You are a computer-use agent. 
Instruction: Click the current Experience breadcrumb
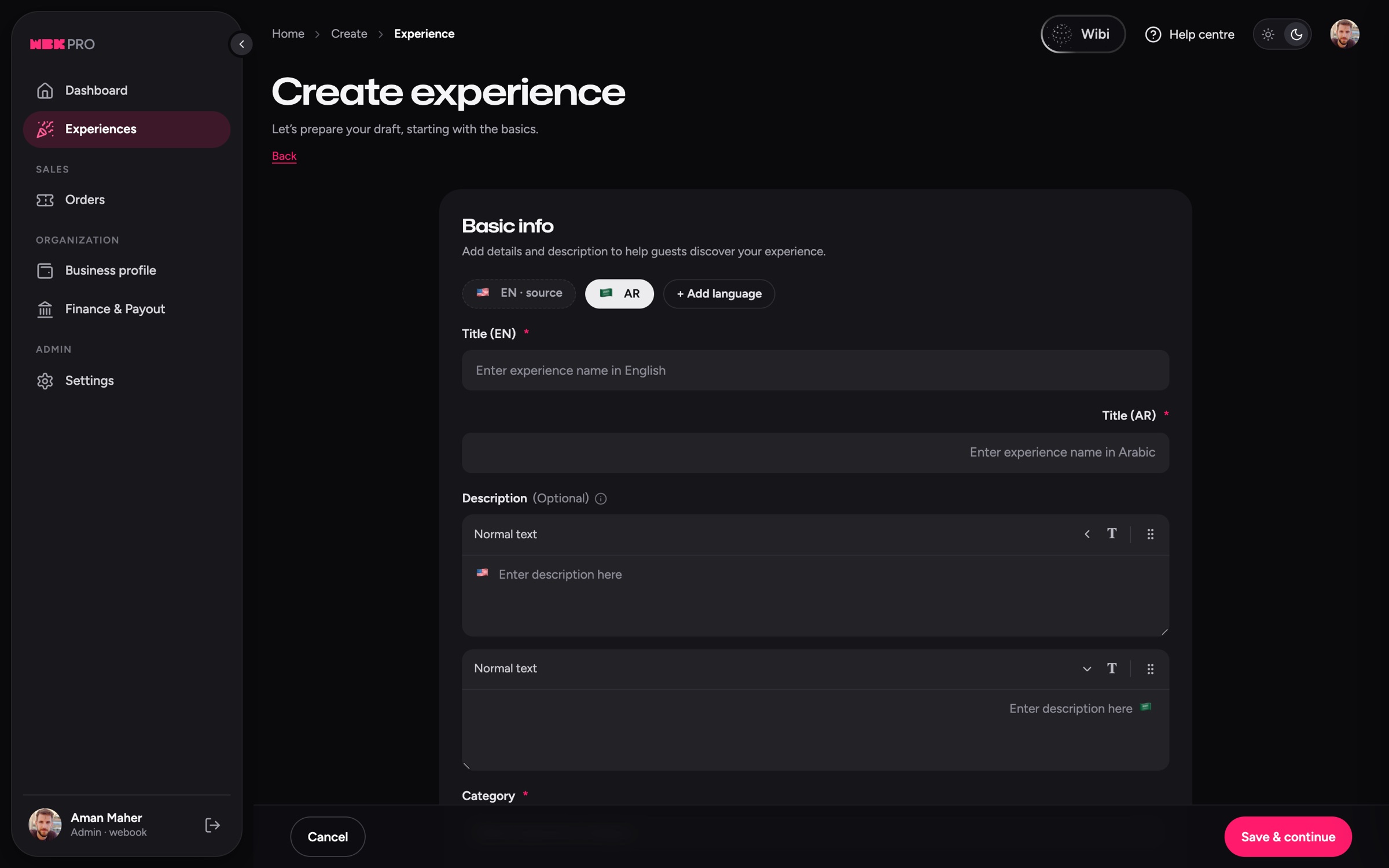[424, 34]
